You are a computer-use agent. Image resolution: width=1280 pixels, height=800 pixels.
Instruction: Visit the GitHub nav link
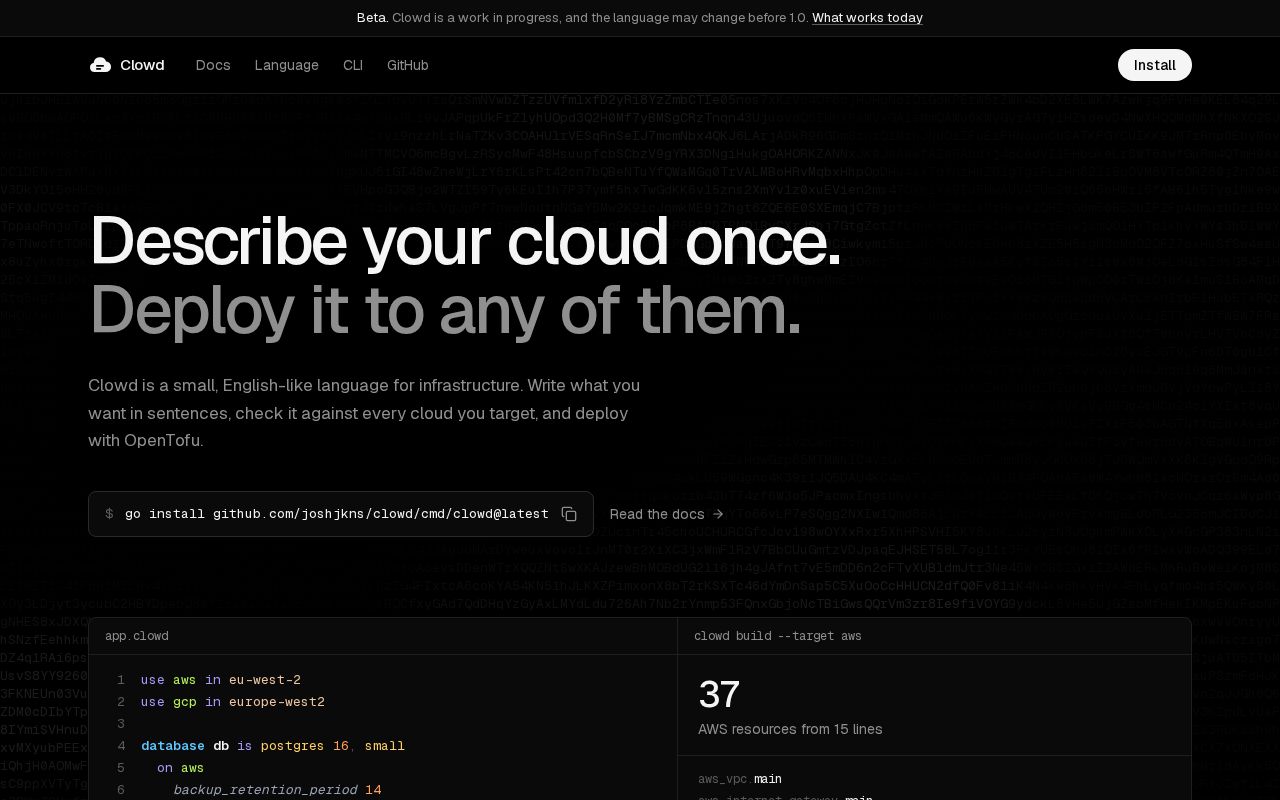coord(408,65)
